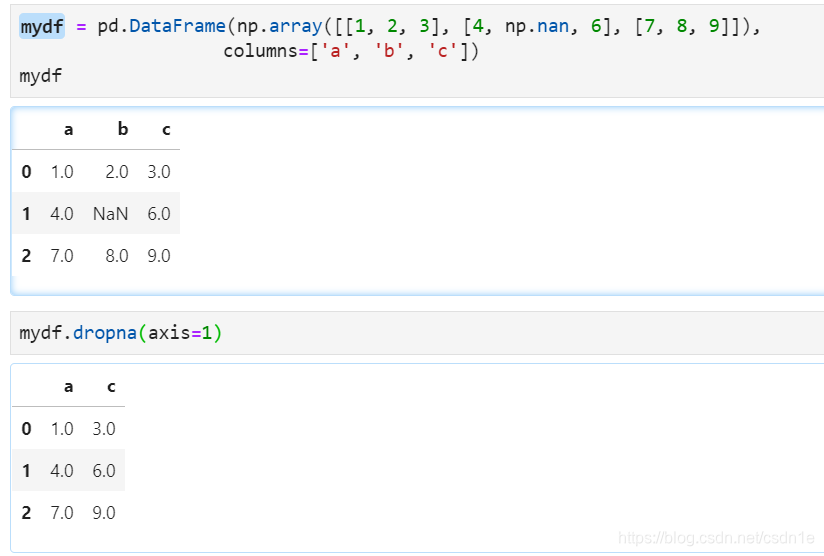Click the dropna method name
This screenshot has height=556, width=824.
105,333
